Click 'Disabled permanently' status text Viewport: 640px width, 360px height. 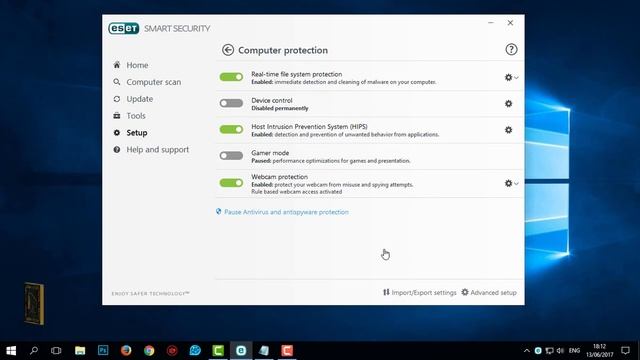pos(280,108)
